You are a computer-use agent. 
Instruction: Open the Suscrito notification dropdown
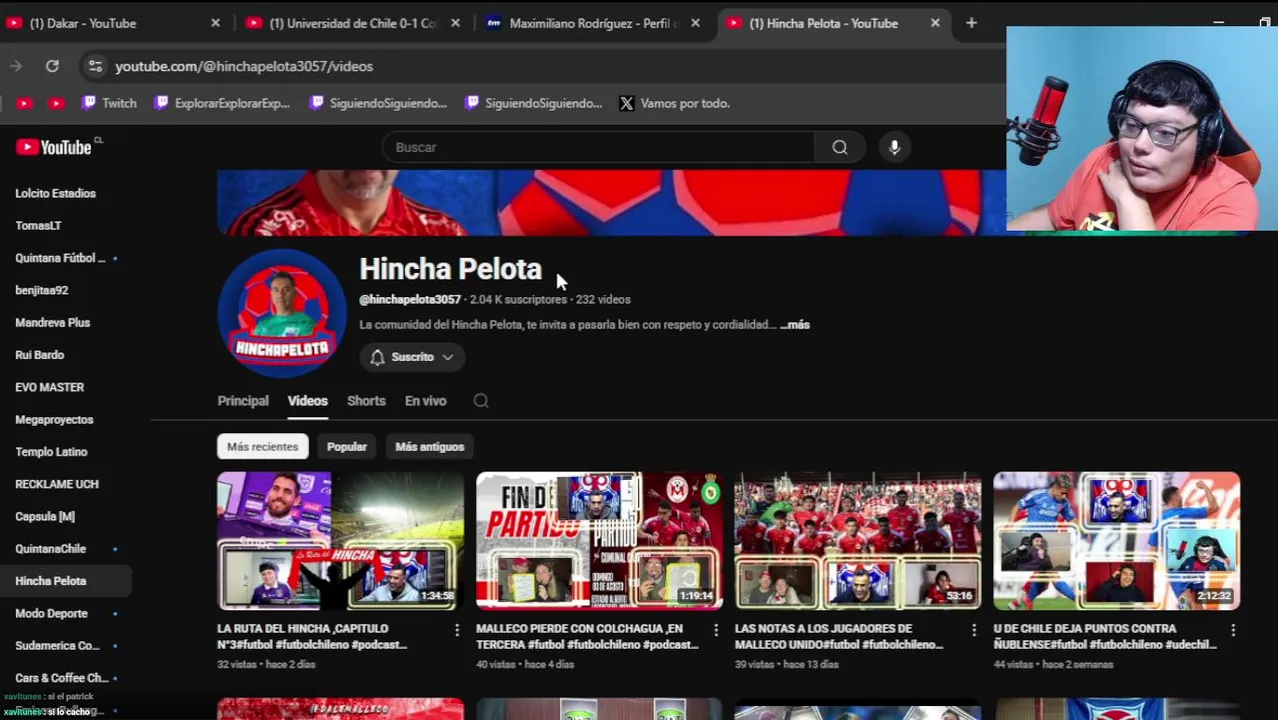412,357
